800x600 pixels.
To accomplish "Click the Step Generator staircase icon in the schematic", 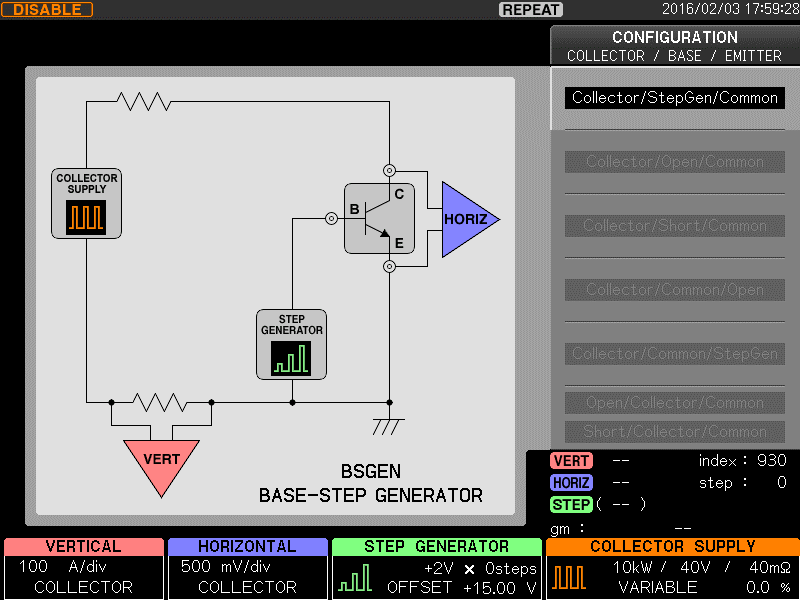I will [291, 359].
